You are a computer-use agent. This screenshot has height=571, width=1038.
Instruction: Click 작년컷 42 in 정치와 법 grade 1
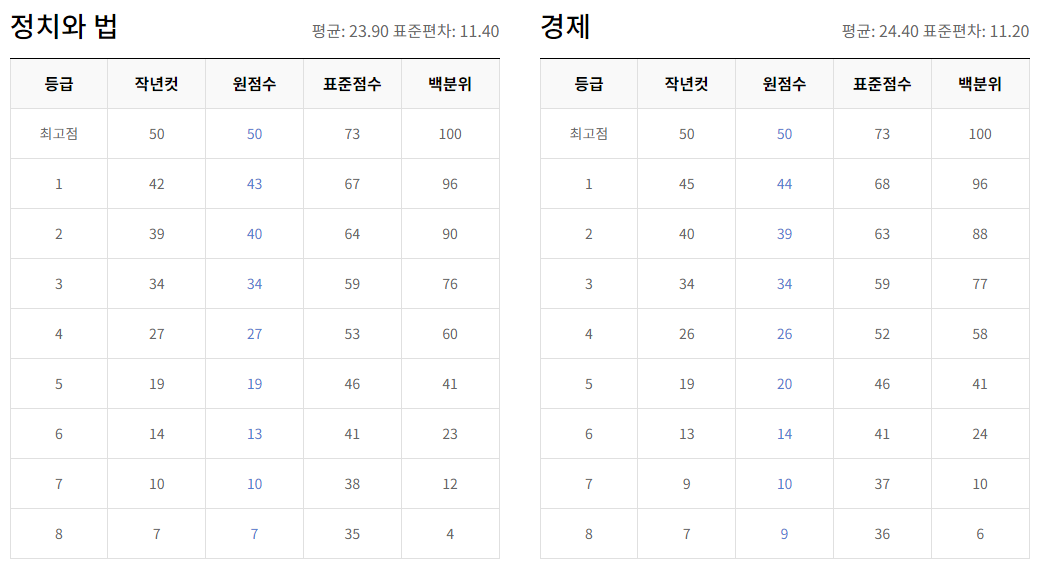pos(156,184)
